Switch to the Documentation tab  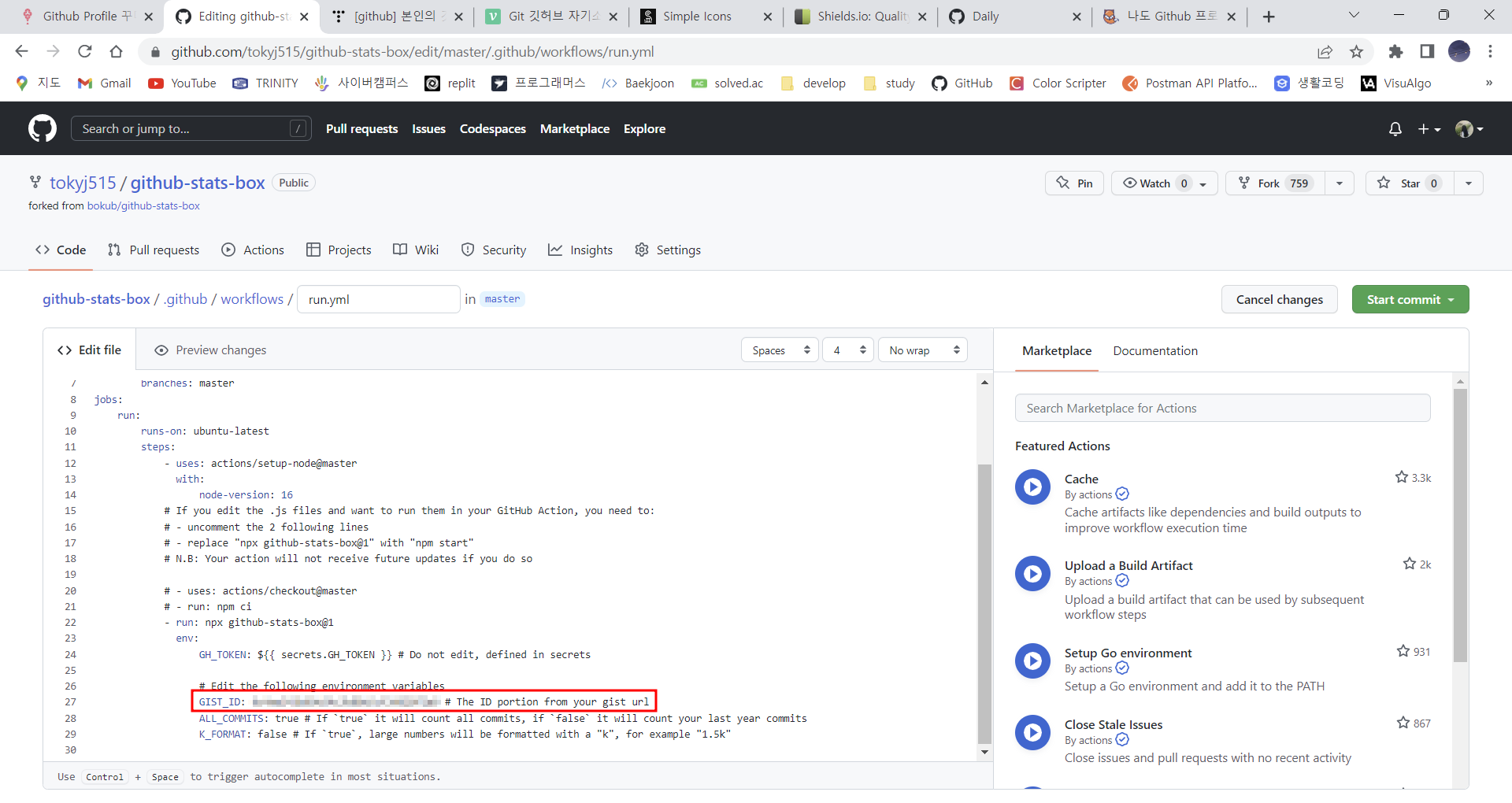1154,350
